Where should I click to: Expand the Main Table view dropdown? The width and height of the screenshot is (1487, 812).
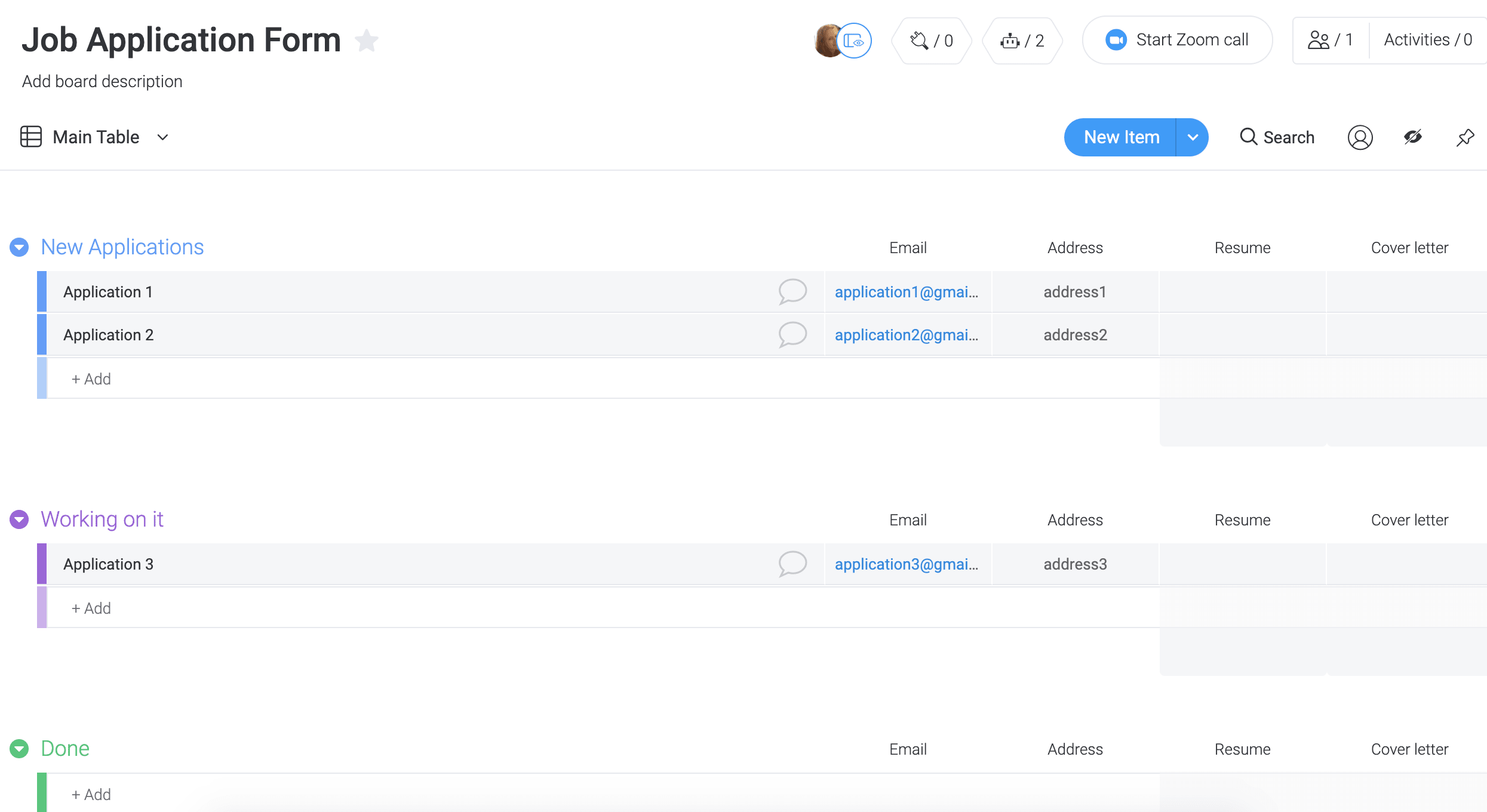163,137
